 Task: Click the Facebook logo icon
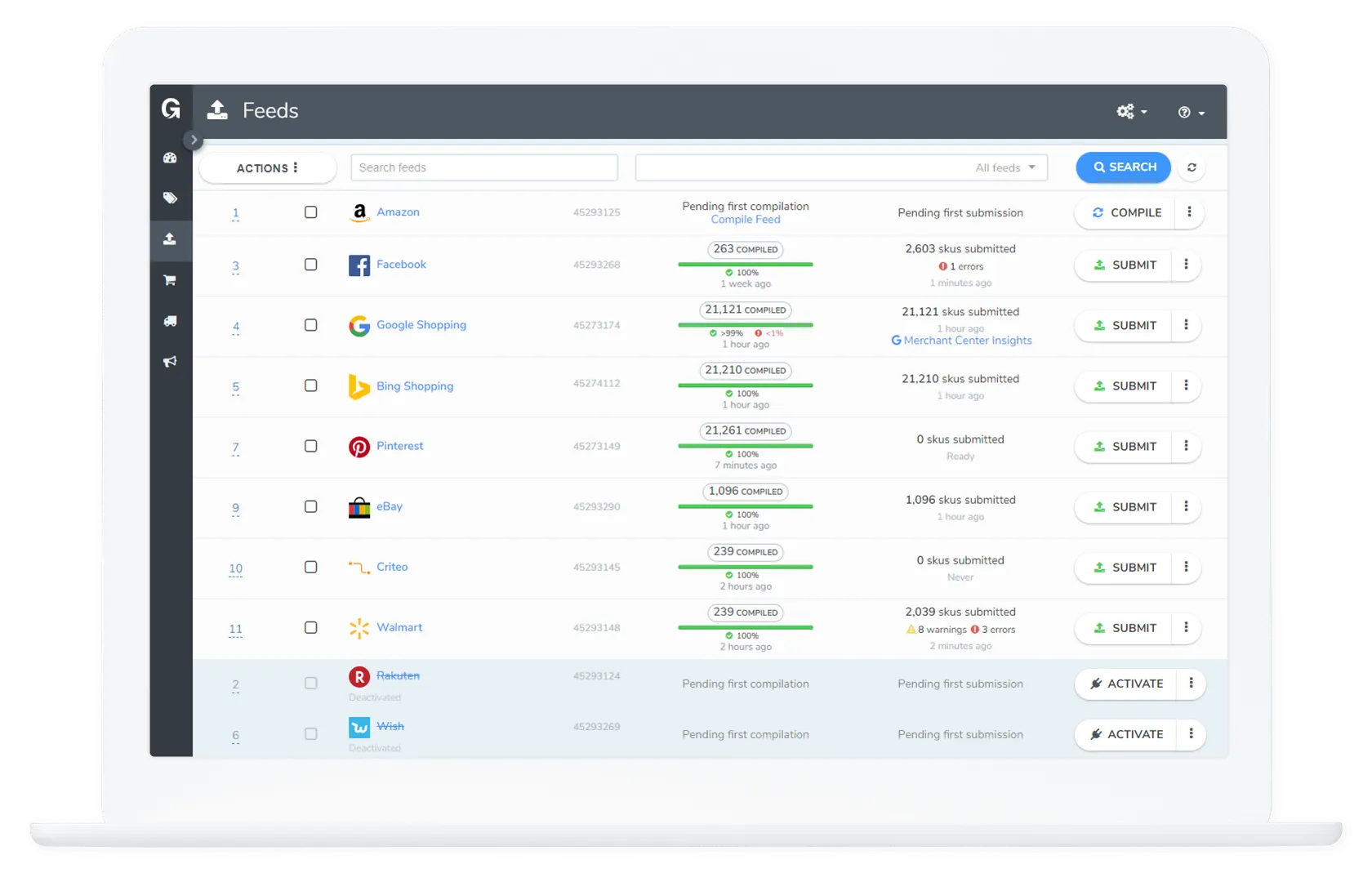tap(359, 265)
